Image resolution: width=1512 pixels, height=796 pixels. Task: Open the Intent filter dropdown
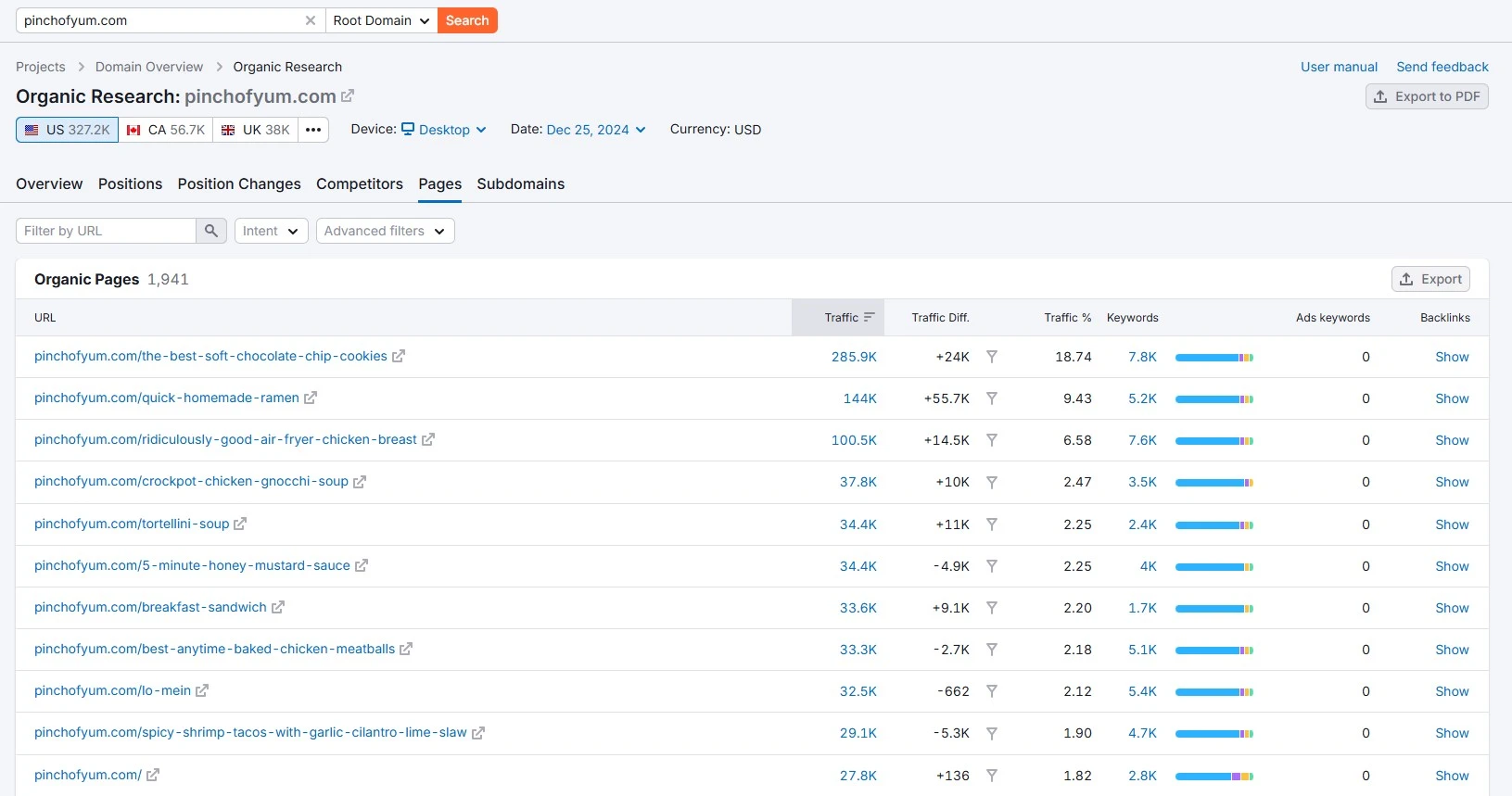point(270,231)
